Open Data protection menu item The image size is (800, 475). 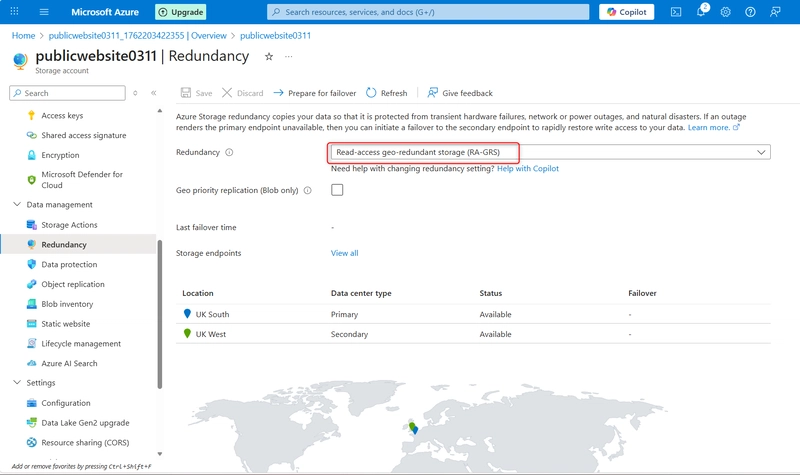point(69,265)
